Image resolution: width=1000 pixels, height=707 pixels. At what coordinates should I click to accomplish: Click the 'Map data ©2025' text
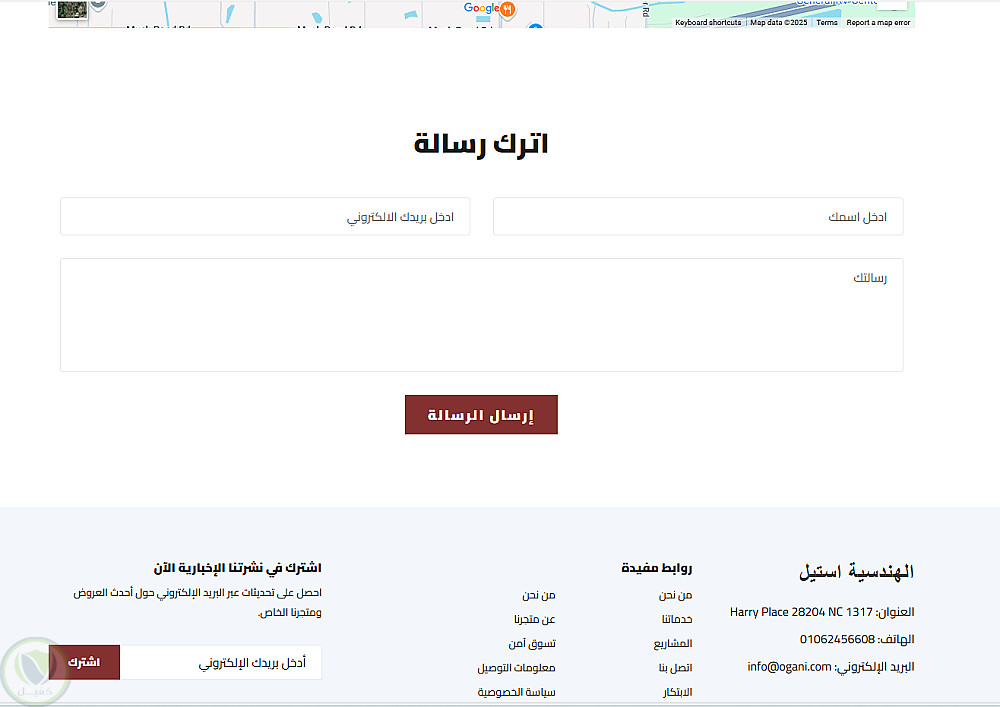pyautogui.click(x=779, y=22)
